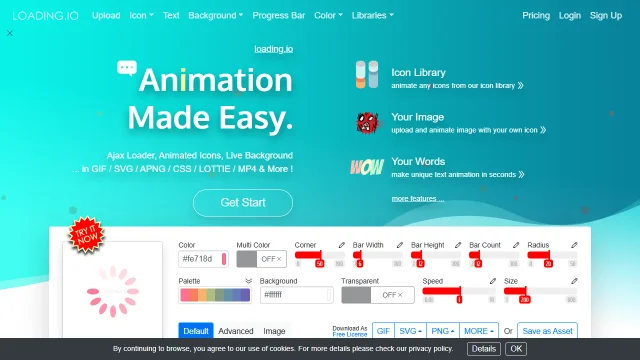Click the WOW Your Words icon
Image resolution: width=640 pixels, height=360 pixels.
coord(367,167)
